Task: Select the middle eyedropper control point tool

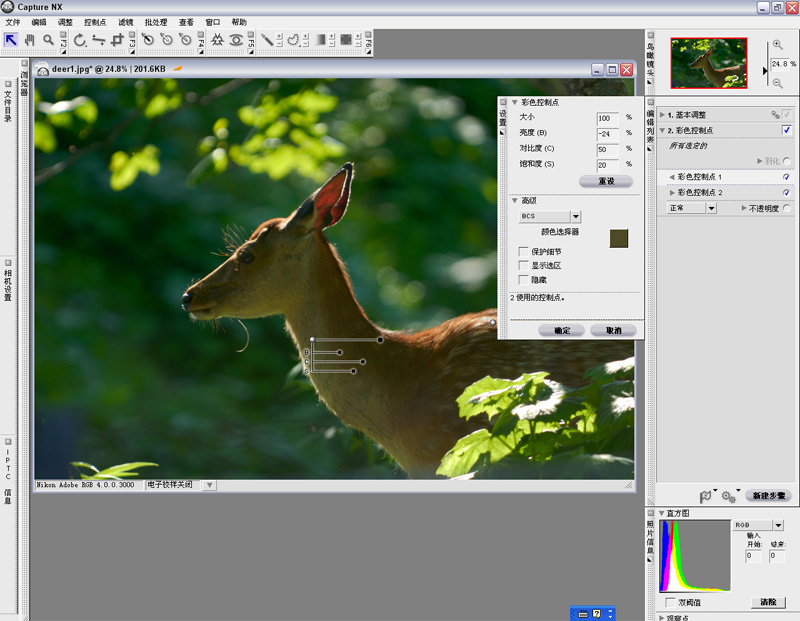Action: [167, 39]
